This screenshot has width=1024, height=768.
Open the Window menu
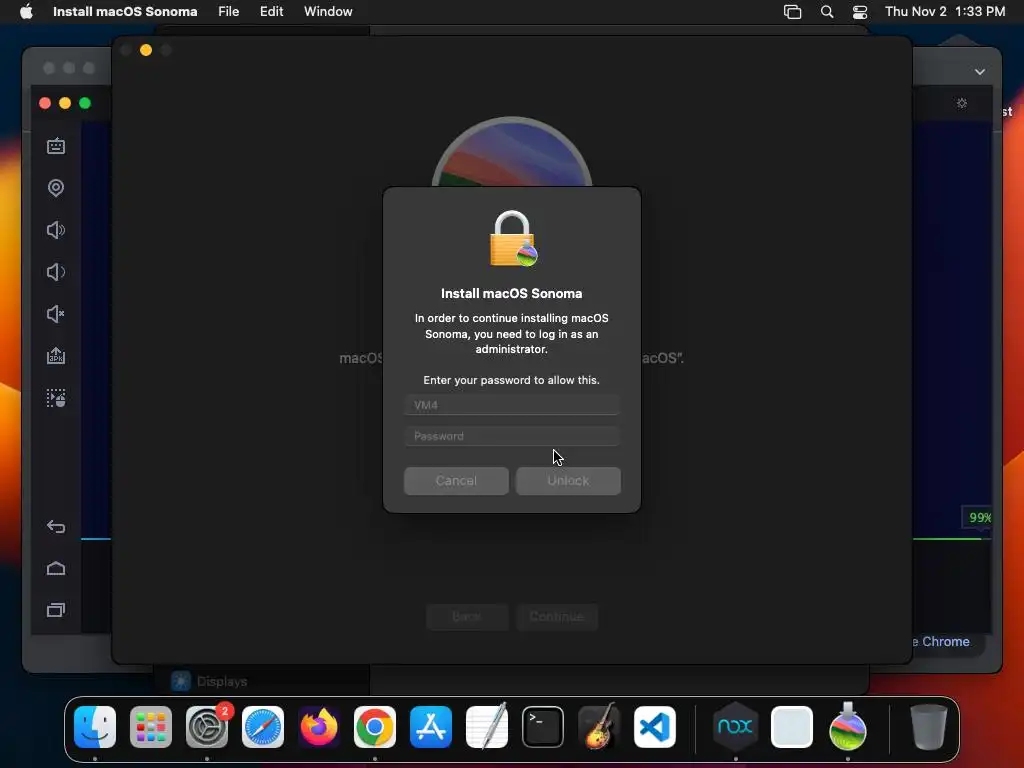(328, 11)
